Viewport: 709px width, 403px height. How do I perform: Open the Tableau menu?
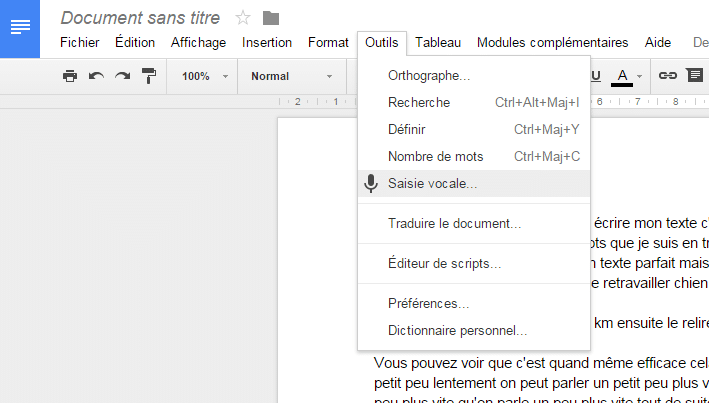[438, 43]
